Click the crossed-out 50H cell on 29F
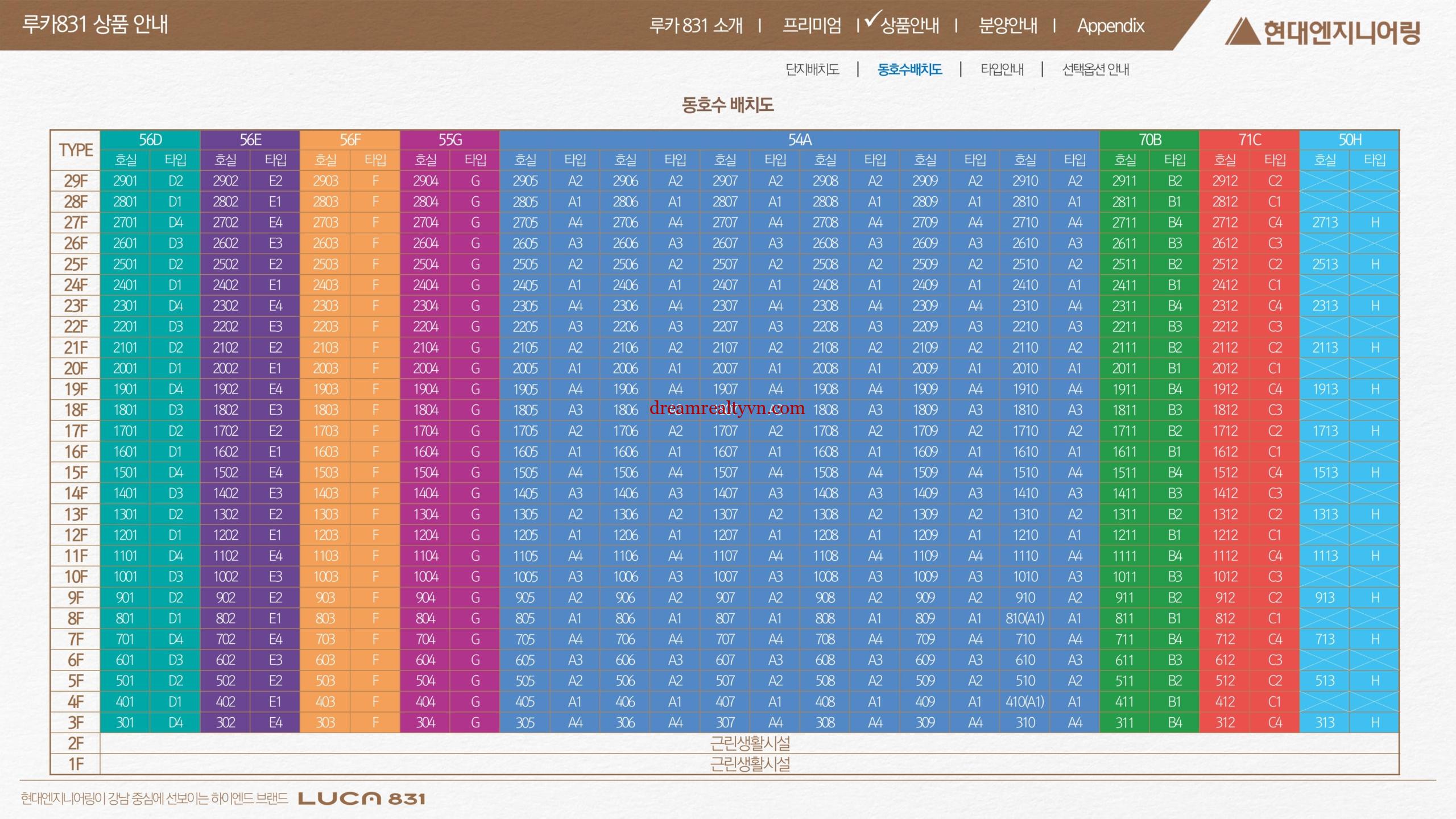 (x=1325, y=181)
